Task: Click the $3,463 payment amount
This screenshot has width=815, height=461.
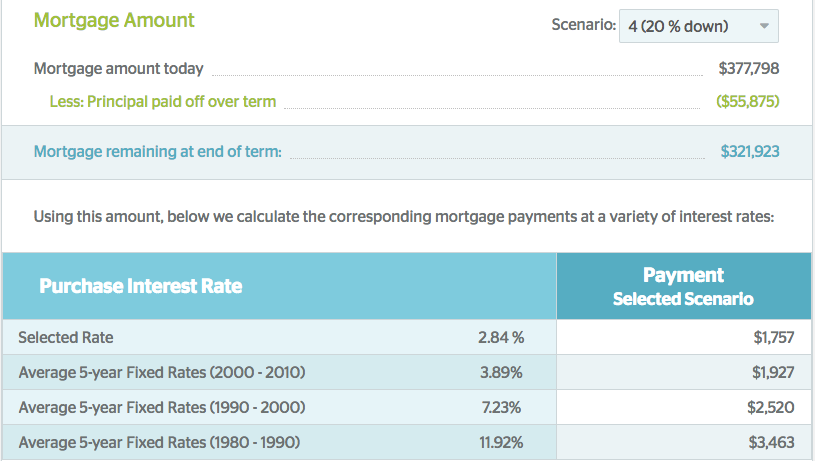Action: pos(771,442)
